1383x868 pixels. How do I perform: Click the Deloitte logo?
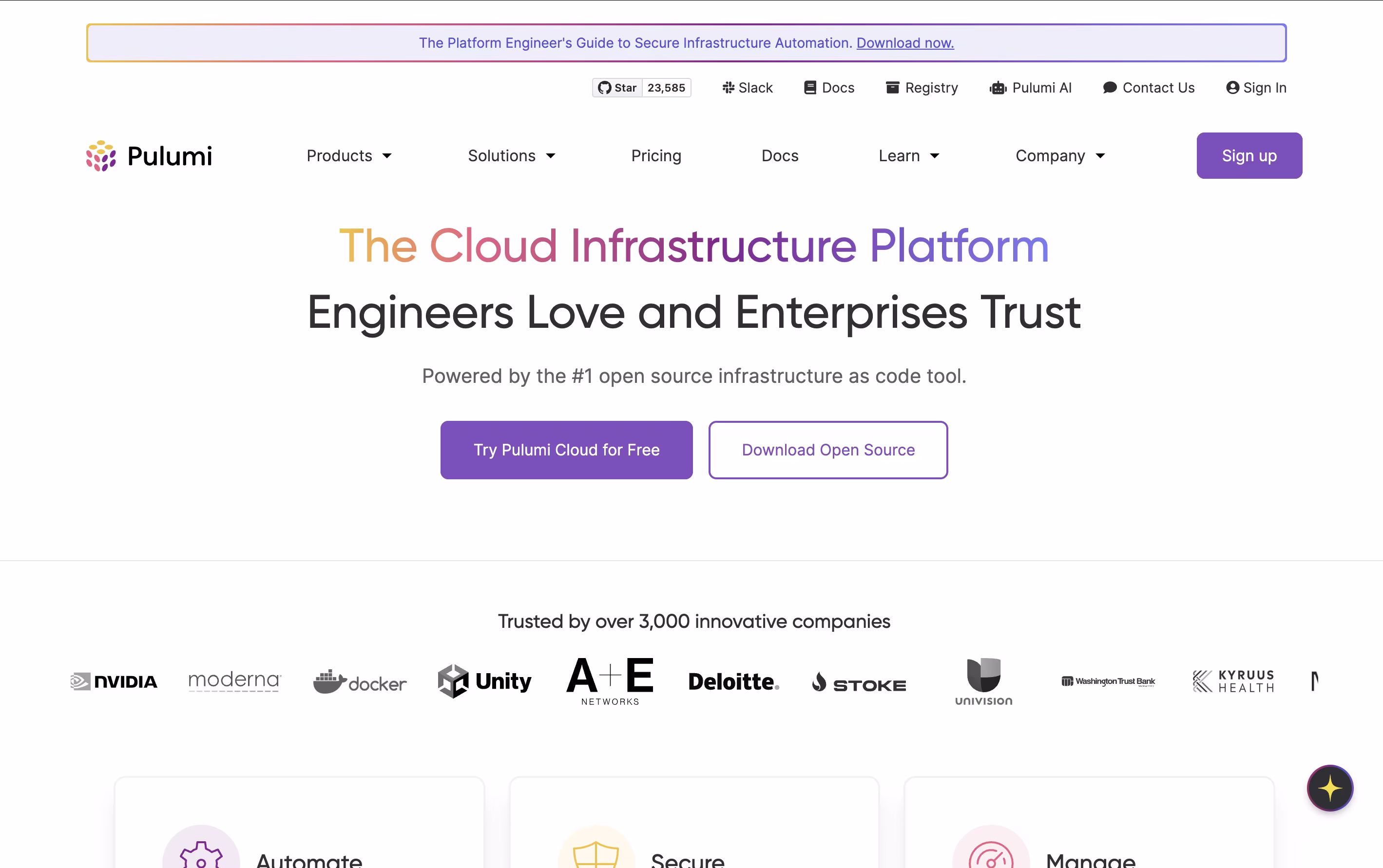pyautogui.click(x=733, y=681)
